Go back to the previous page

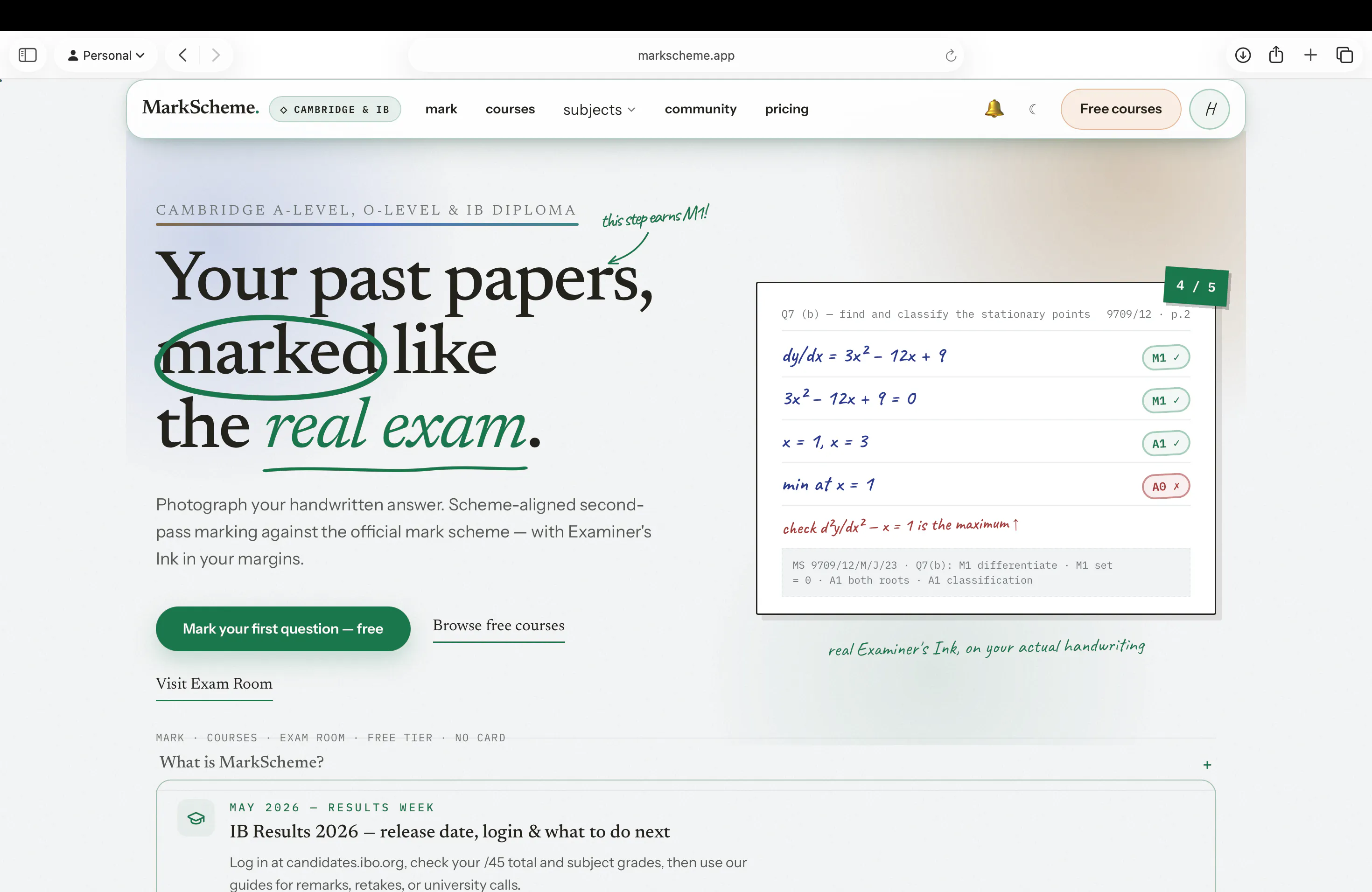point(183,56)
